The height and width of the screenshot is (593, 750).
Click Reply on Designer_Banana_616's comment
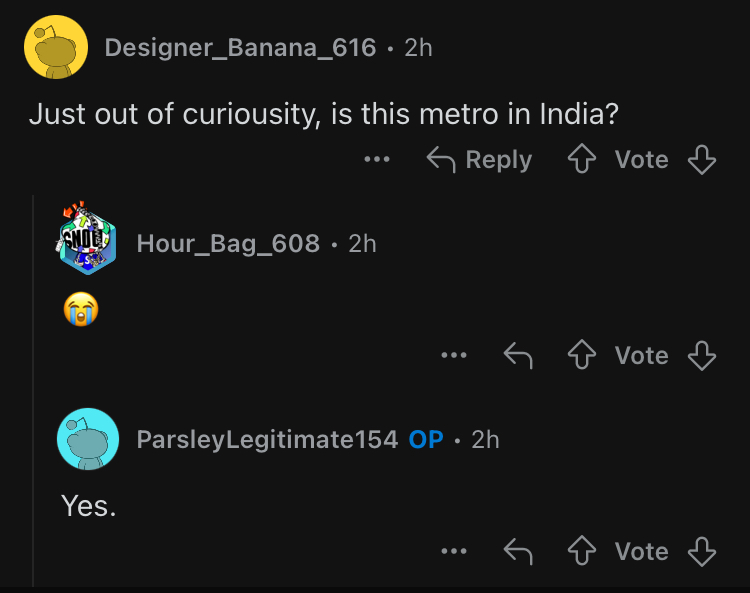(x=479, y=160)
